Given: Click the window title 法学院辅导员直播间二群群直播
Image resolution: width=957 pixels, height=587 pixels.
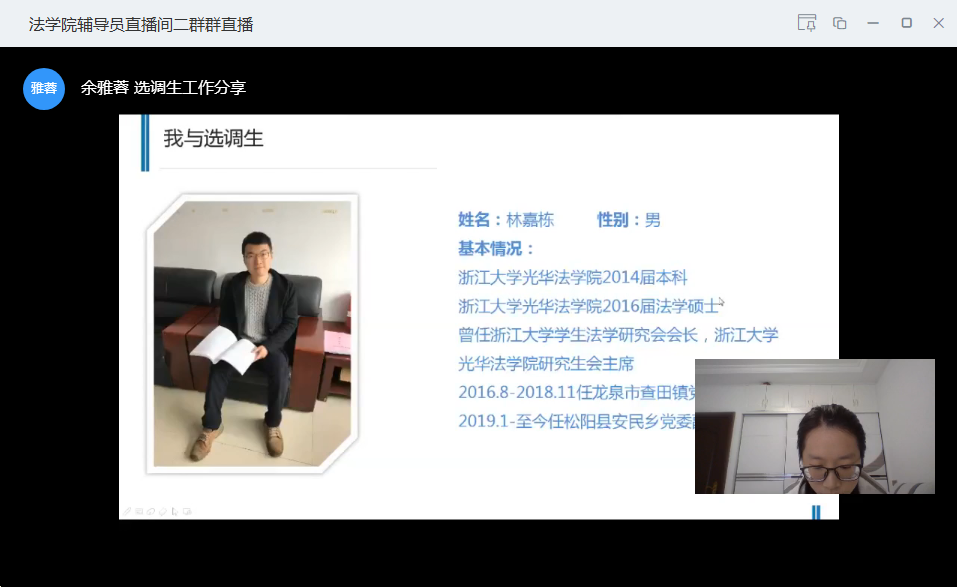Looking at the screenshot, I should (x=141, y=24).
